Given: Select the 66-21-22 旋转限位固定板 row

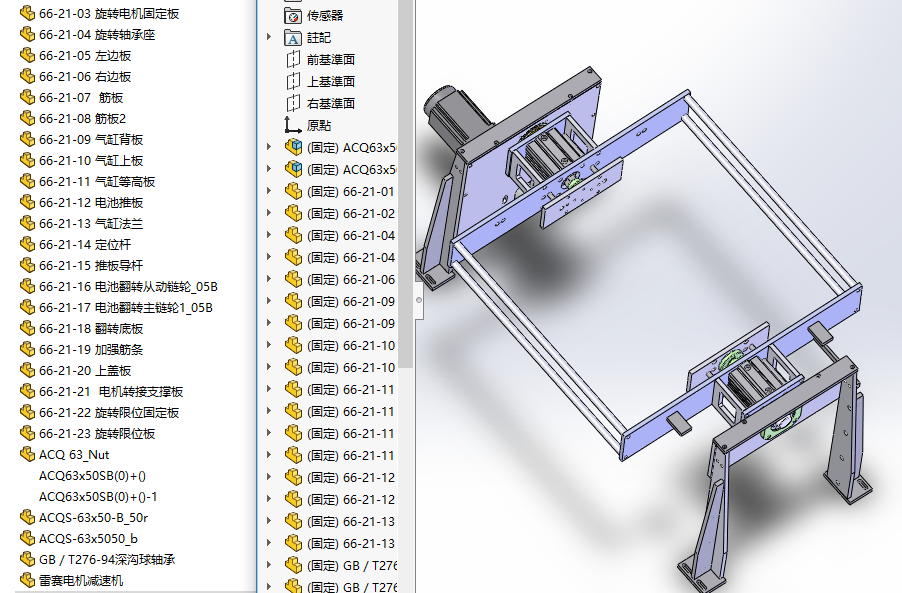Looking at the screenshot, I should 99,412.
